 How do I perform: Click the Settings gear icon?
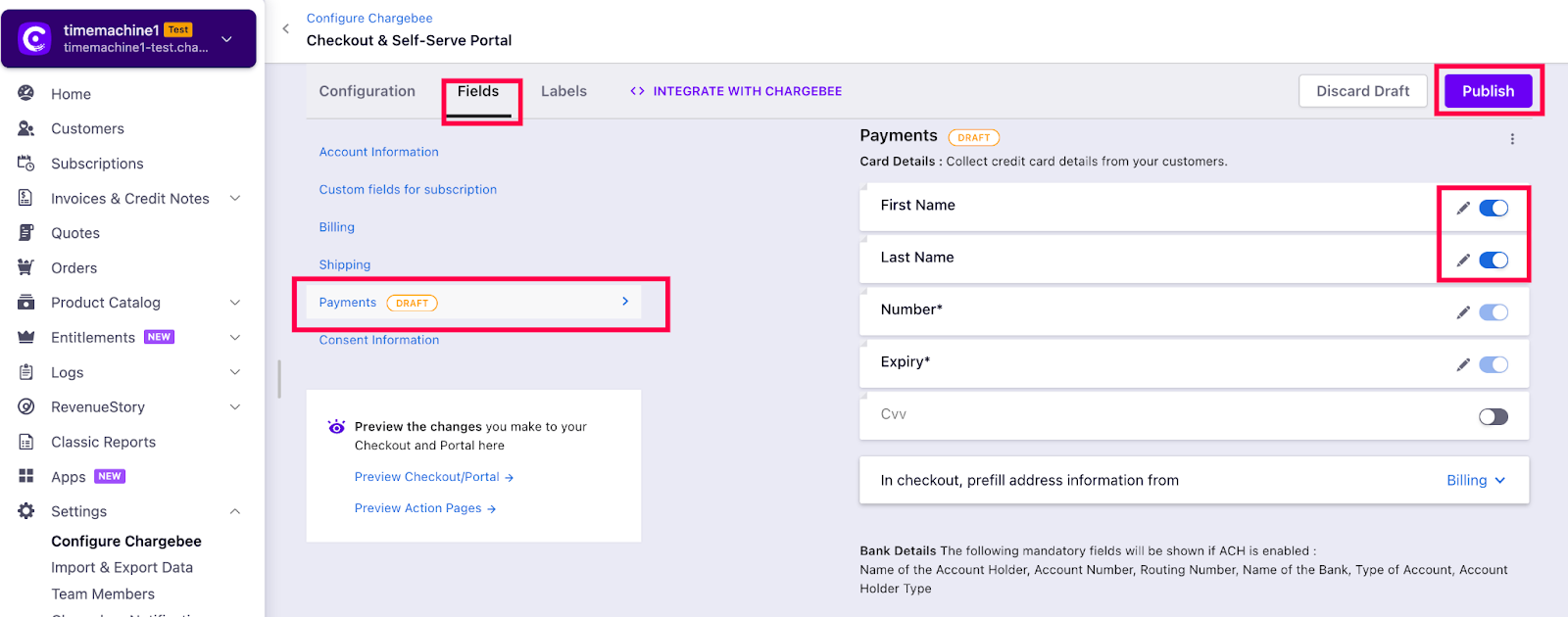tap(26, 511)
